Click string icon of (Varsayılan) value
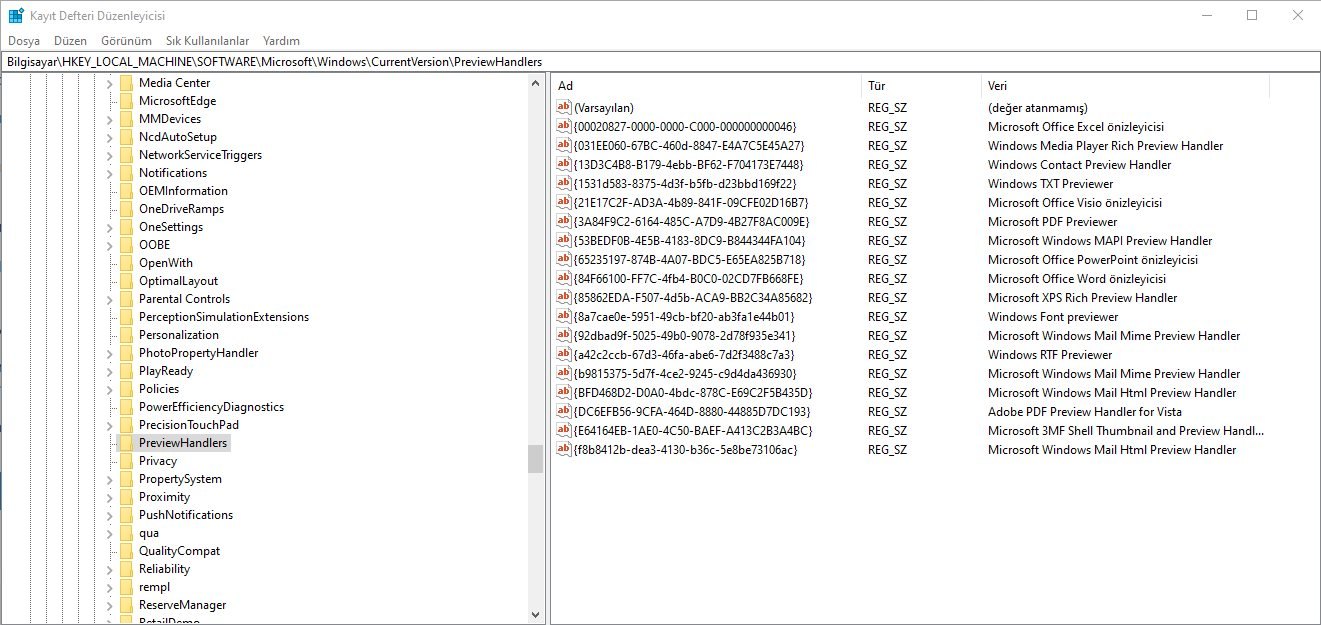The height and width of the screenshot is (625, 1321). [564, 107]
